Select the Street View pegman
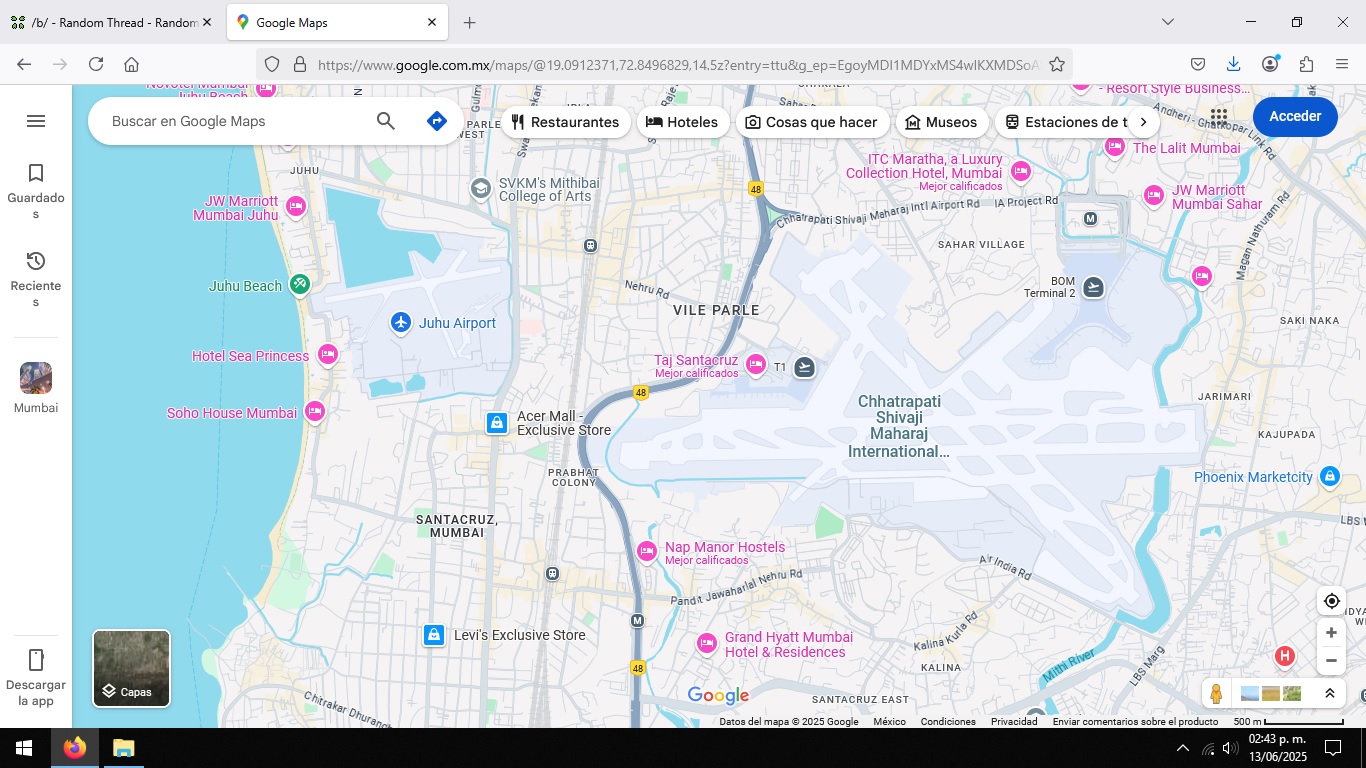 (x=1216, y=693)
